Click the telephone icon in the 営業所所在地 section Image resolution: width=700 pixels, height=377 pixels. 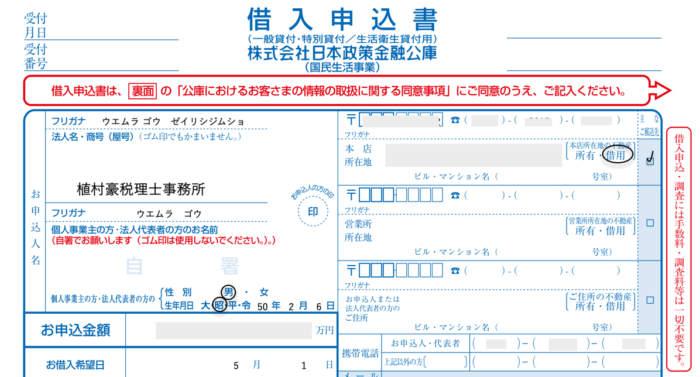455,195
